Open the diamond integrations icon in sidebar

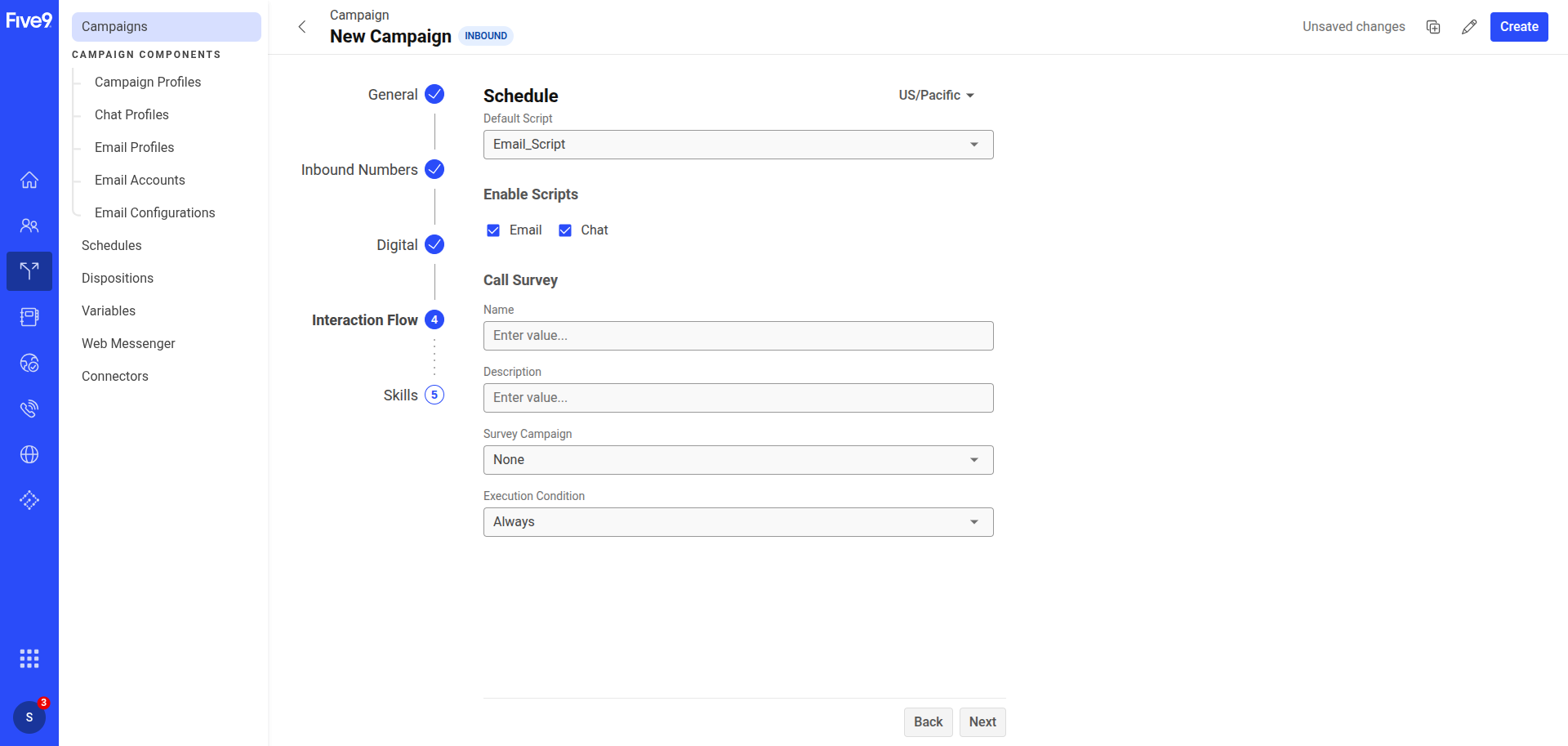point(29,500)
